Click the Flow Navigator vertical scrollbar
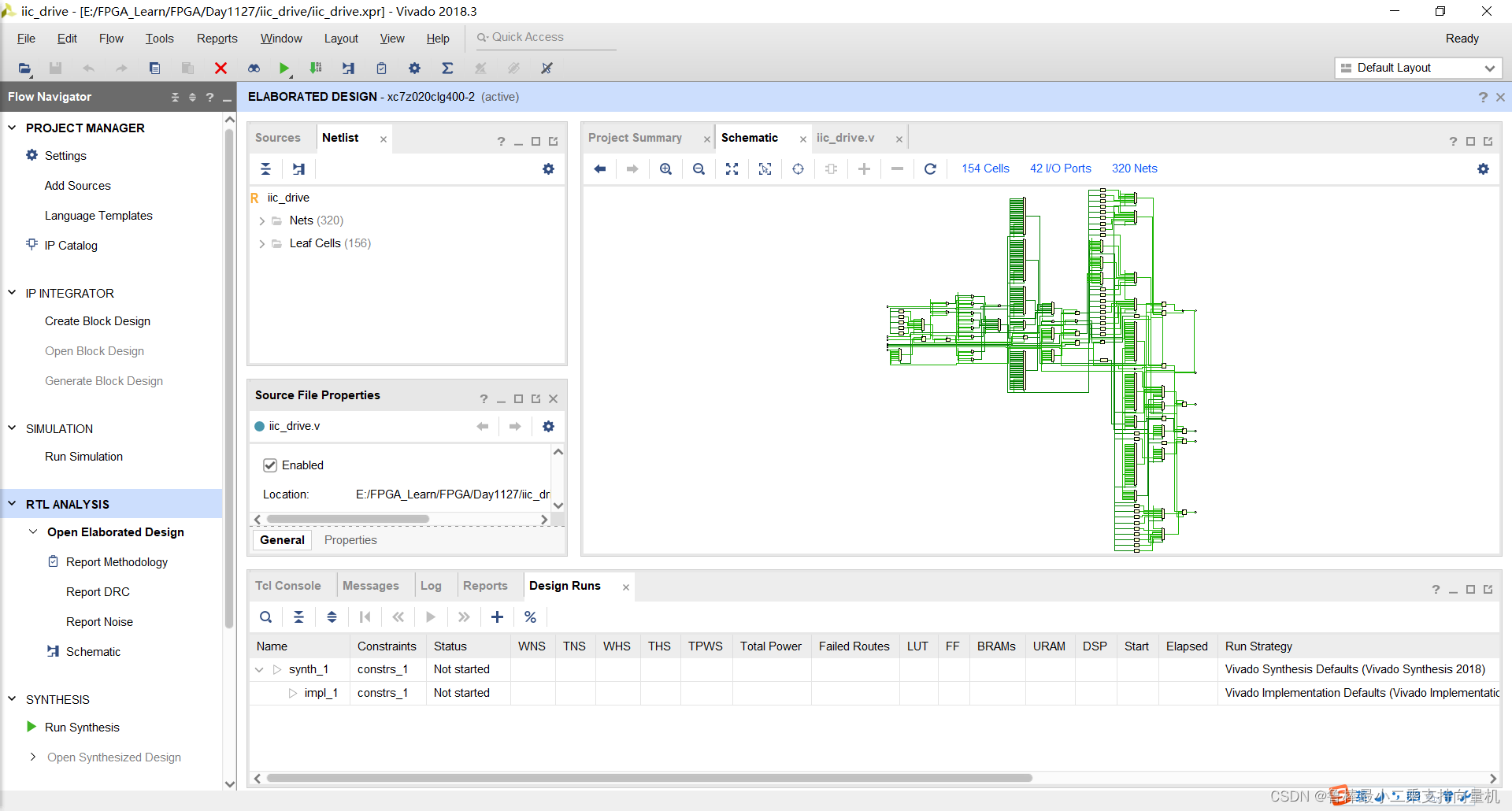The height and width of the screenshot is (811, 1512). pyautogui.click(x=229, y=378)
